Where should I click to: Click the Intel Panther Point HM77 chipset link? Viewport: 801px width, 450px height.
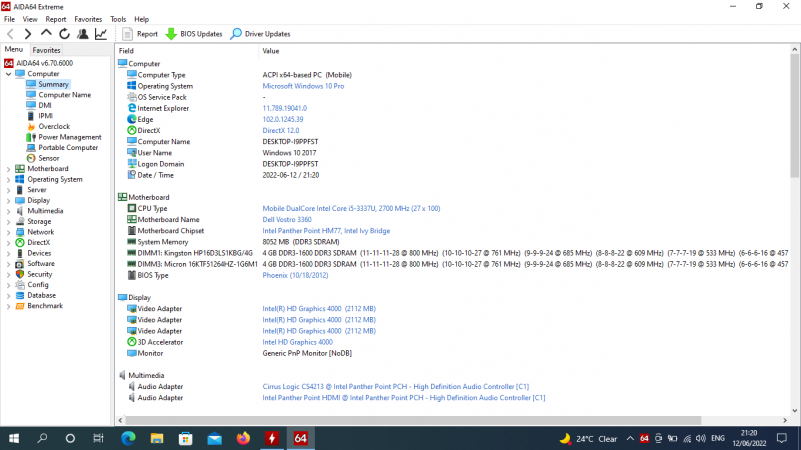(x=326, y=231)
